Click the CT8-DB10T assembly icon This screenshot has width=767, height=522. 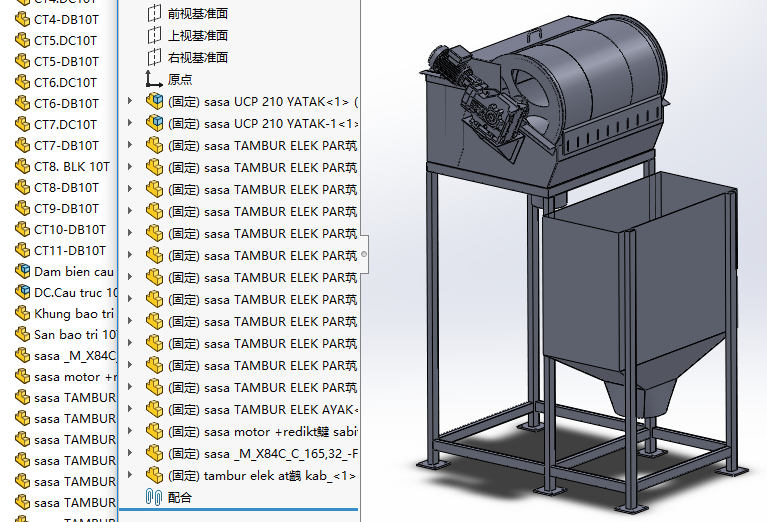click(22, 187)
